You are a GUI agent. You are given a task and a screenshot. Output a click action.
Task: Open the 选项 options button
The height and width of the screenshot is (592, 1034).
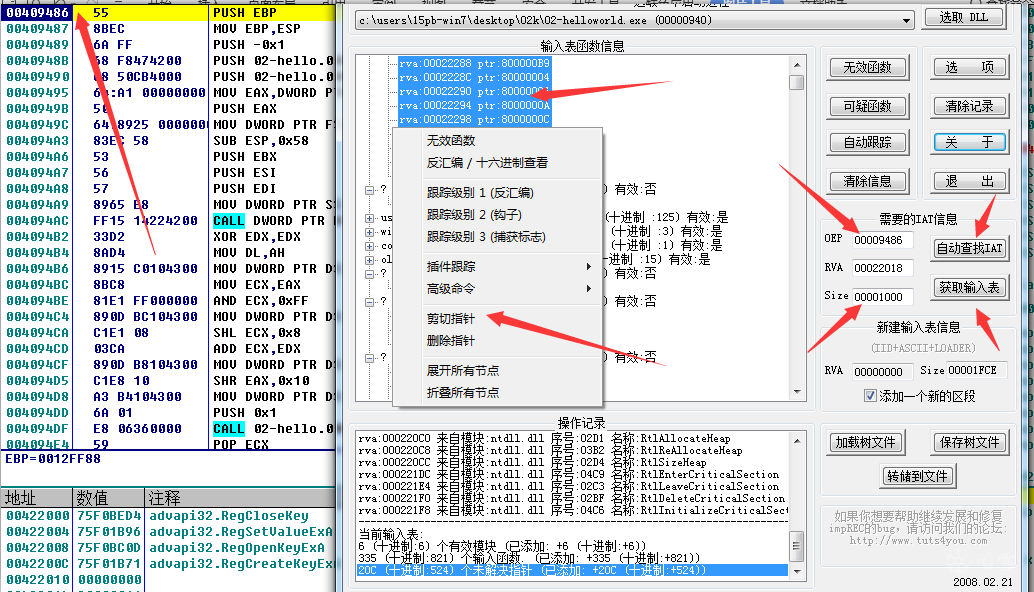tap(969, 67)
